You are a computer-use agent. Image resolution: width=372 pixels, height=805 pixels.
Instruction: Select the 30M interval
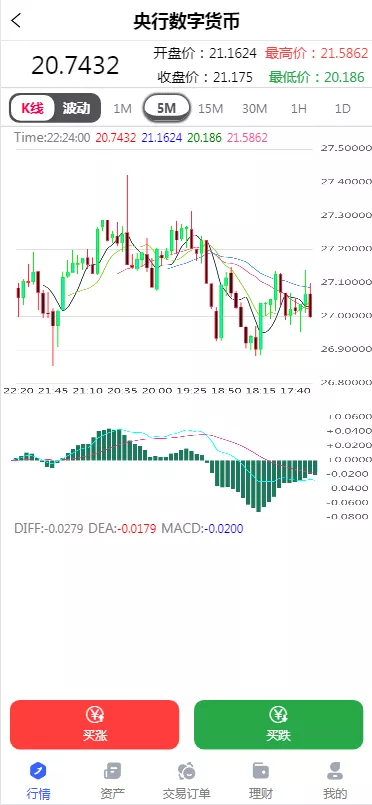click(x=254, y=108)
